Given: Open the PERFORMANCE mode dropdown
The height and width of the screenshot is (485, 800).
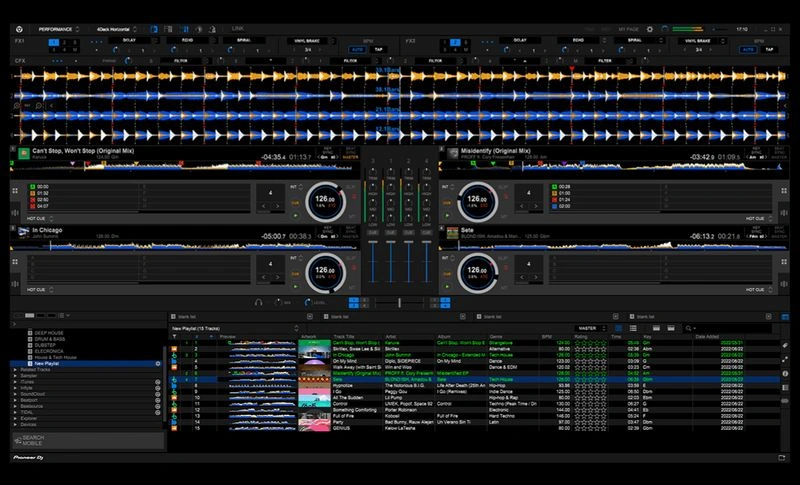Looking at the screenshot, I should pyautogui.click(x=59, y=30).
